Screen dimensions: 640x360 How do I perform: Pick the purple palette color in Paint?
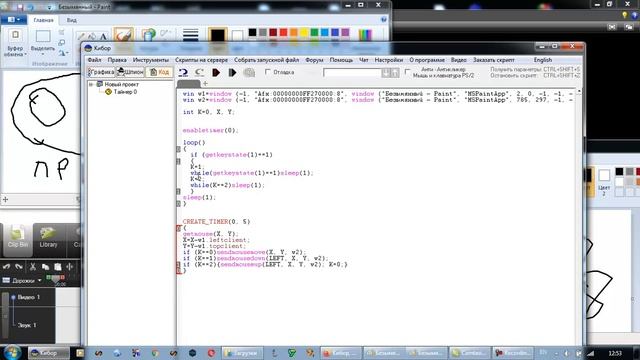point(345,32)
